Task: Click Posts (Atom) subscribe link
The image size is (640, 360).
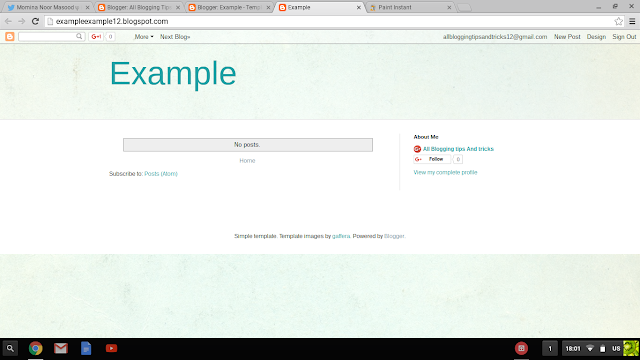Action: [x=161, y=174]
